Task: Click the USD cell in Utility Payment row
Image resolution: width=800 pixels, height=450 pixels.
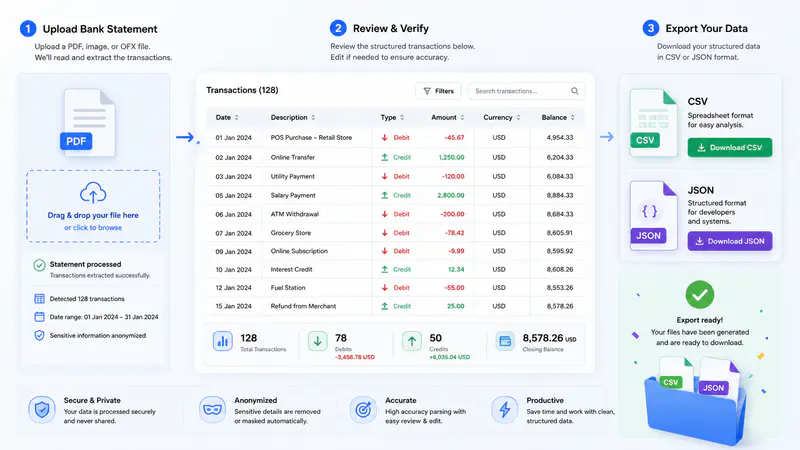Action: pyautogui.click(x=499, y=177)
